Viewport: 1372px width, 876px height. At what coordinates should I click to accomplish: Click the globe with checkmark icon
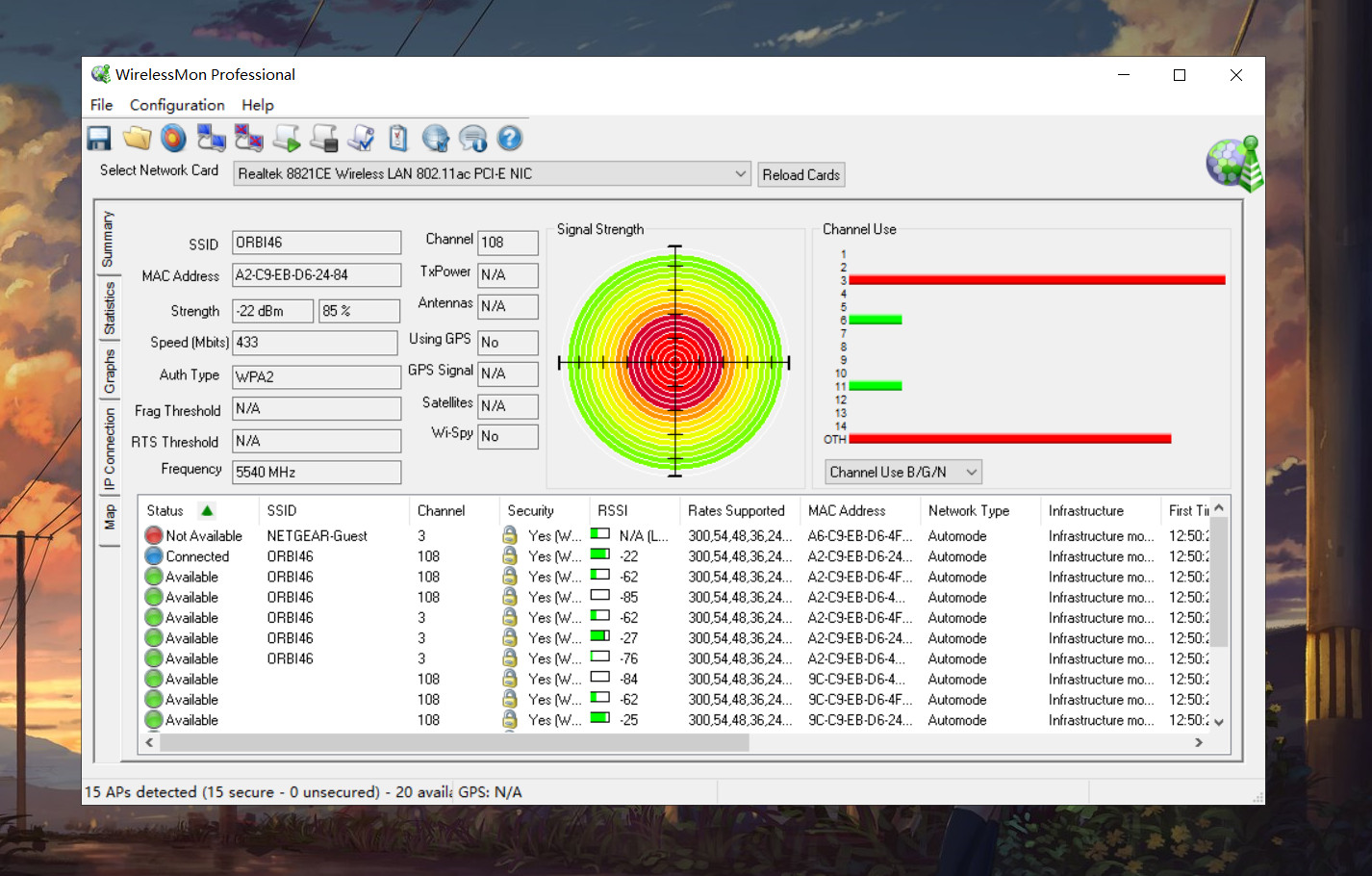tap(435, 139)
